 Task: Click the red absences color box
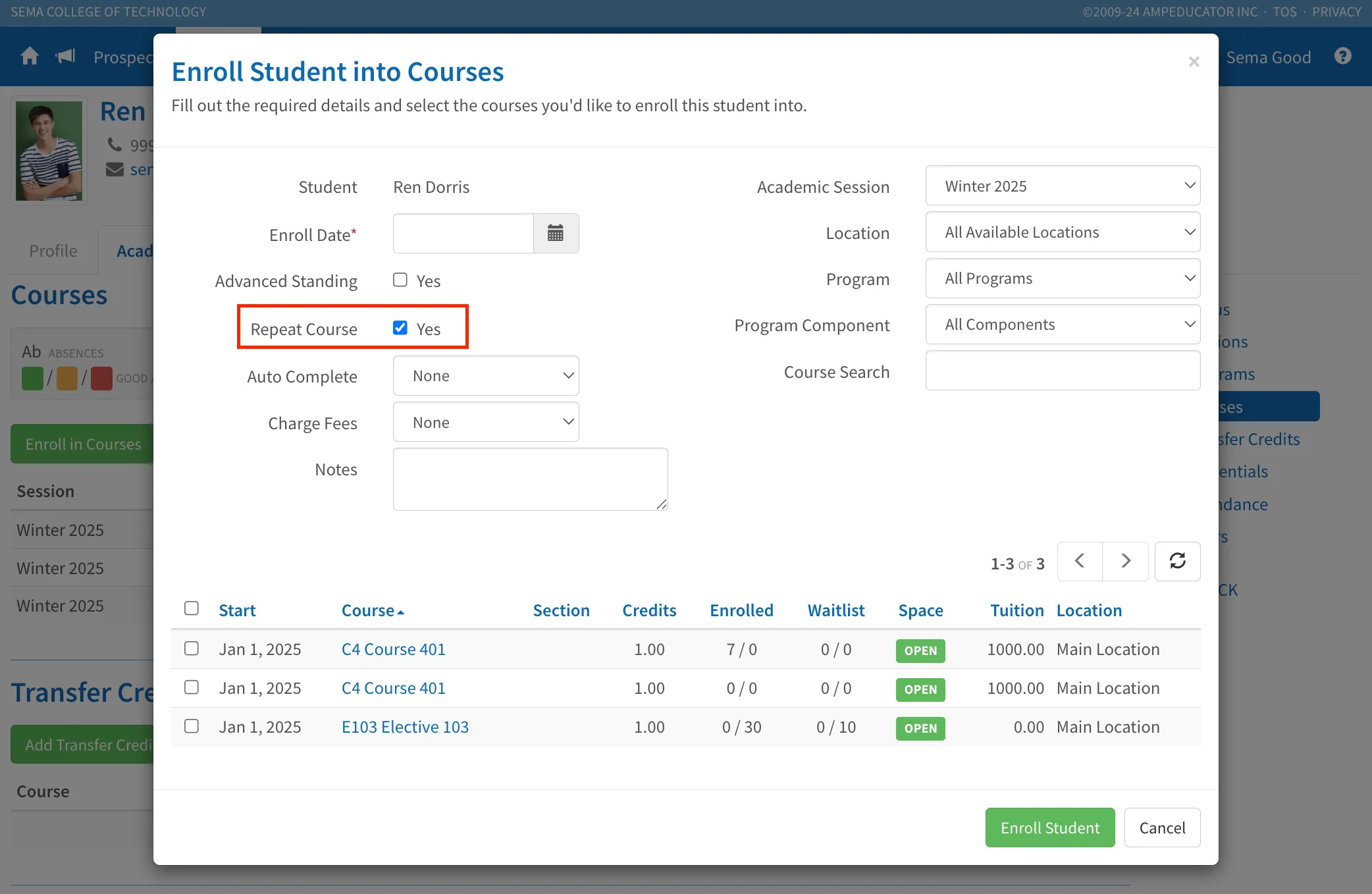[x=101, y=379]
